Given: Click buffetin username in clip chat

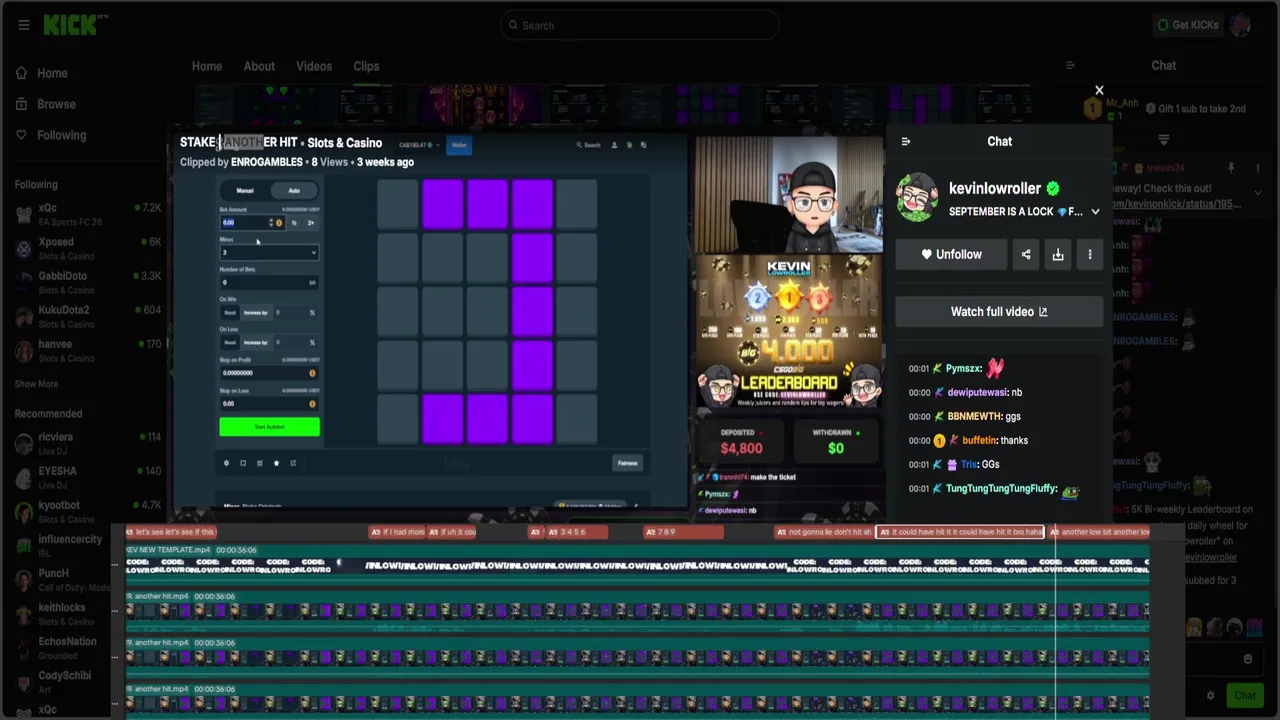Looking at the screenshot, I should point(979,440).
